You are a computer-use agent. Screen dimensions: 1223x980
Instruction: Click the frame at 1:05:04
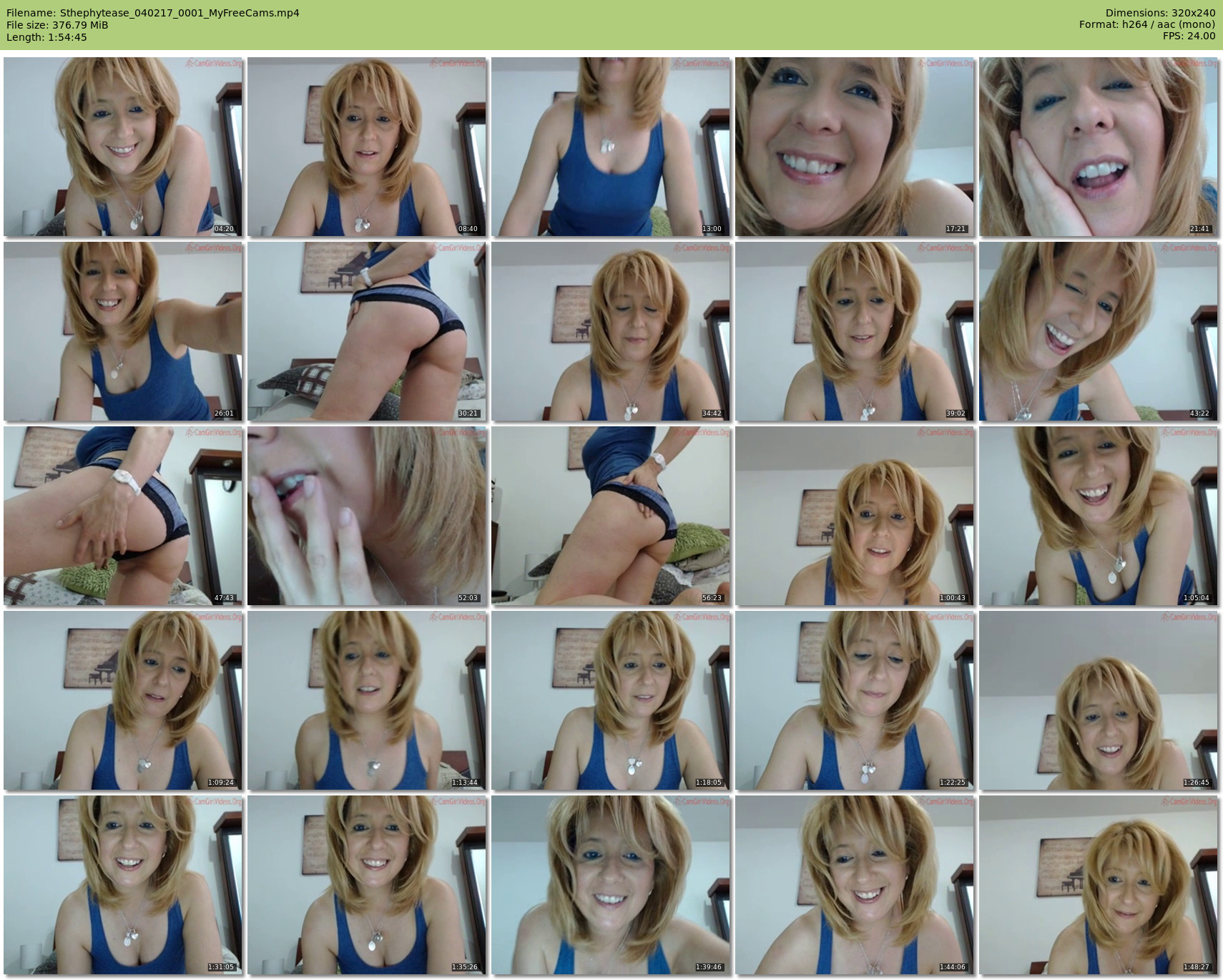(1099, 516)
